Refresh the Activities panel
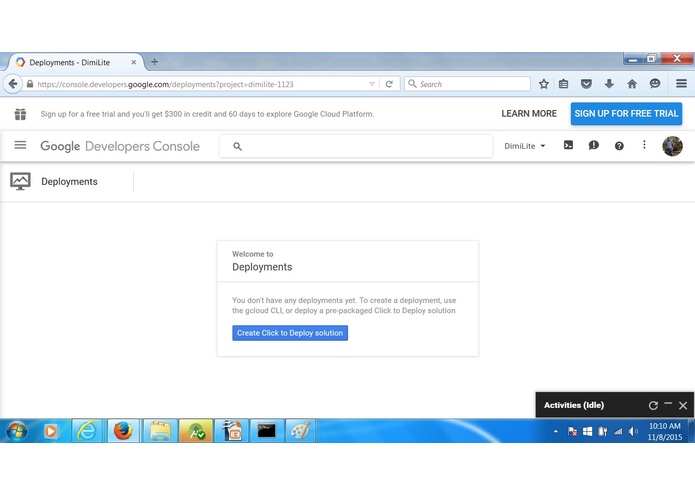695x494 pixels. click(x=653, y=405)
